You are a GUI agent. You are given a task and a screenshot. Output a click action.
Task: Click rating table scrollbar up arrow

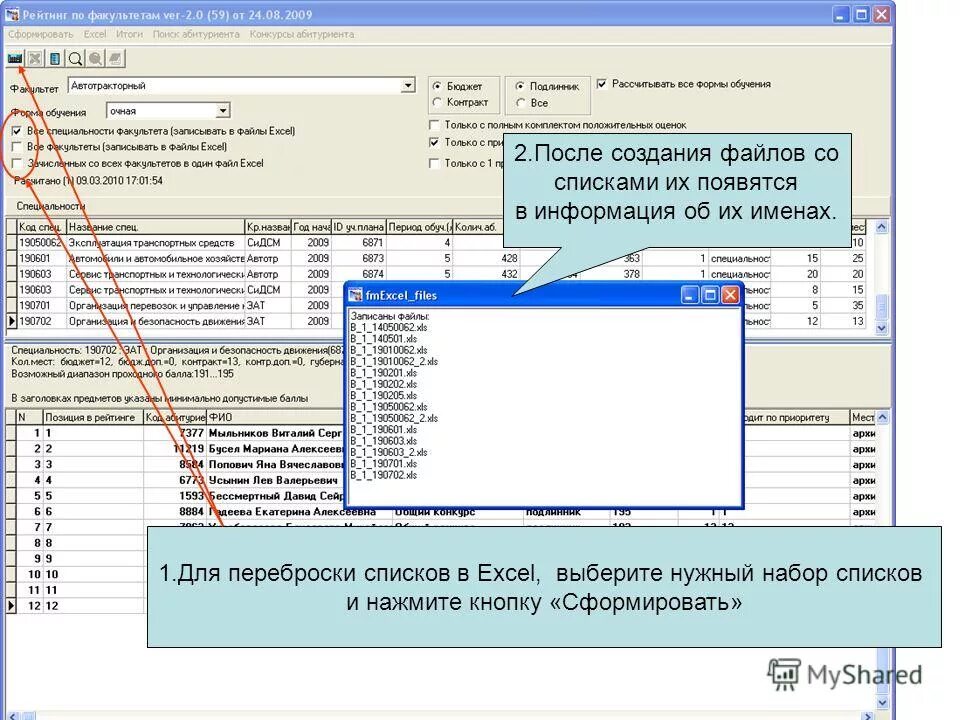(x=882, y=417)
